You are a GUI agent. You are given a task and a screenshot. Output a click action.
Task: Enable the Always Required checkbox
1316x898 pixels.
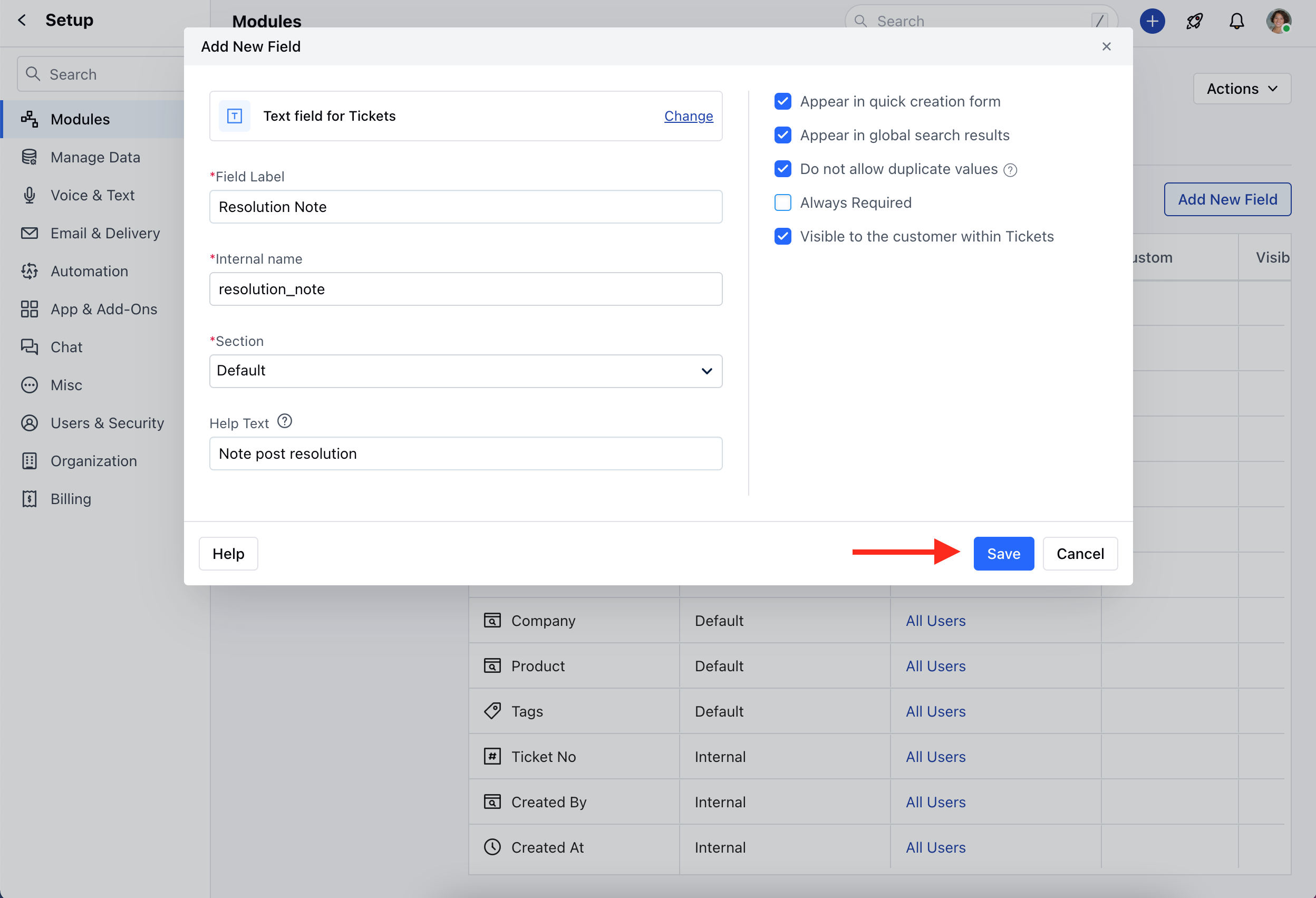point(782,202)
